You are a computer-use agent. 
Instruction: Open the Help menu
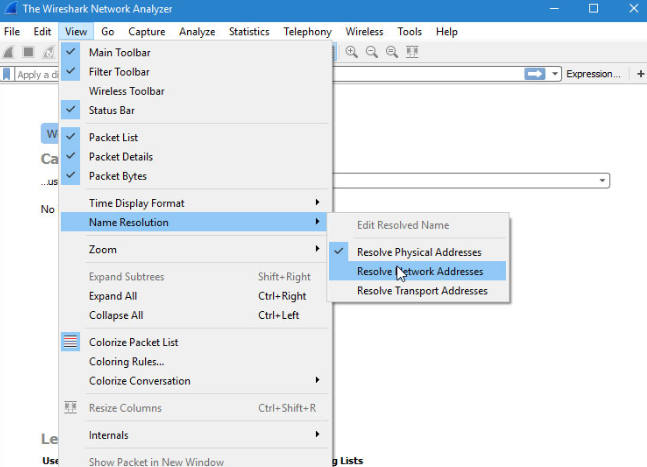tap(446, 32)
